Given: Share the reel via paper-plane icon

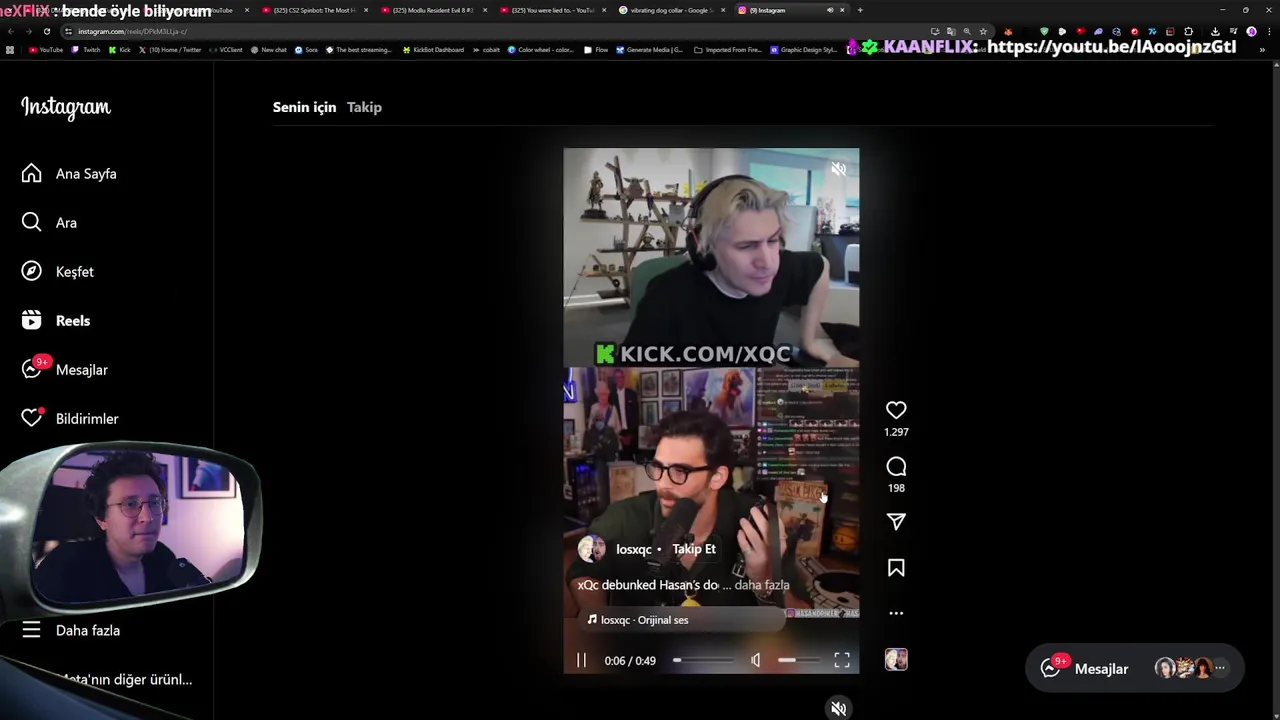Looking at the screenshot, I should (x=896, y=522).
